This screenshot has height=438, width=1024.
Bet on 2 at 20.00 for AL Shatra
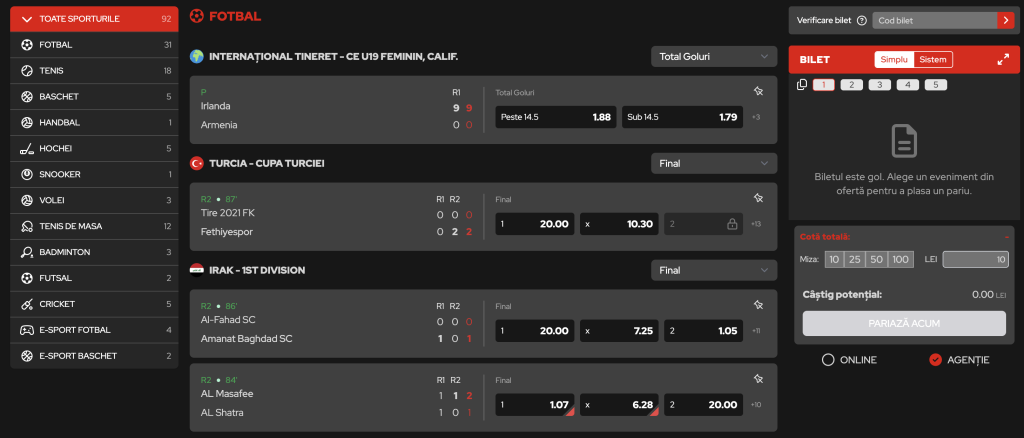click(703, 405)
